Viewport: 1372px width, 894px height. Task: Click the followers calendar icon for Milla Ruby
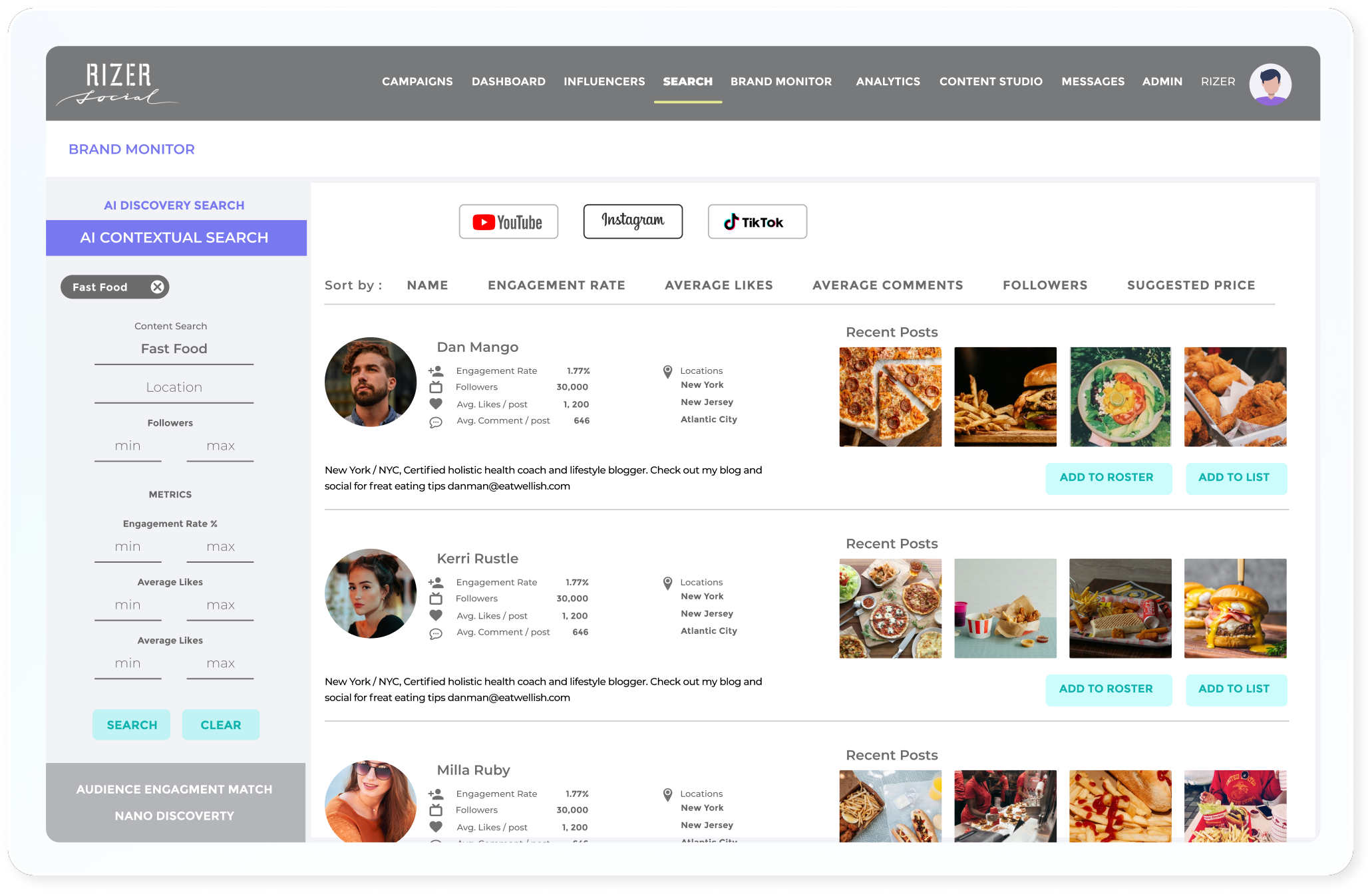pyautogui.click(x=436, y=810)
